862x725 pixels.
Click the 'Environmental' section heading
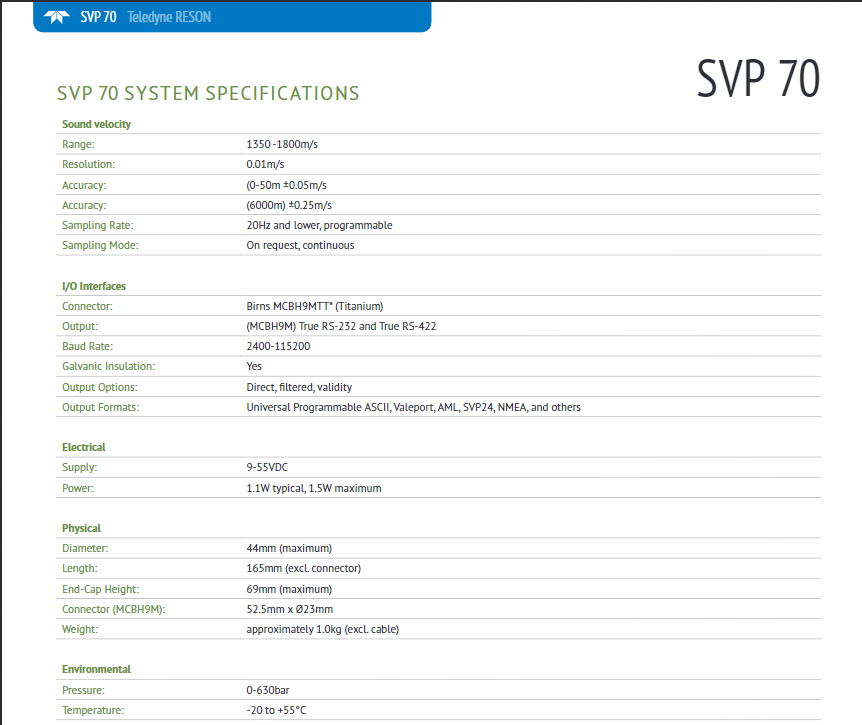96,669
